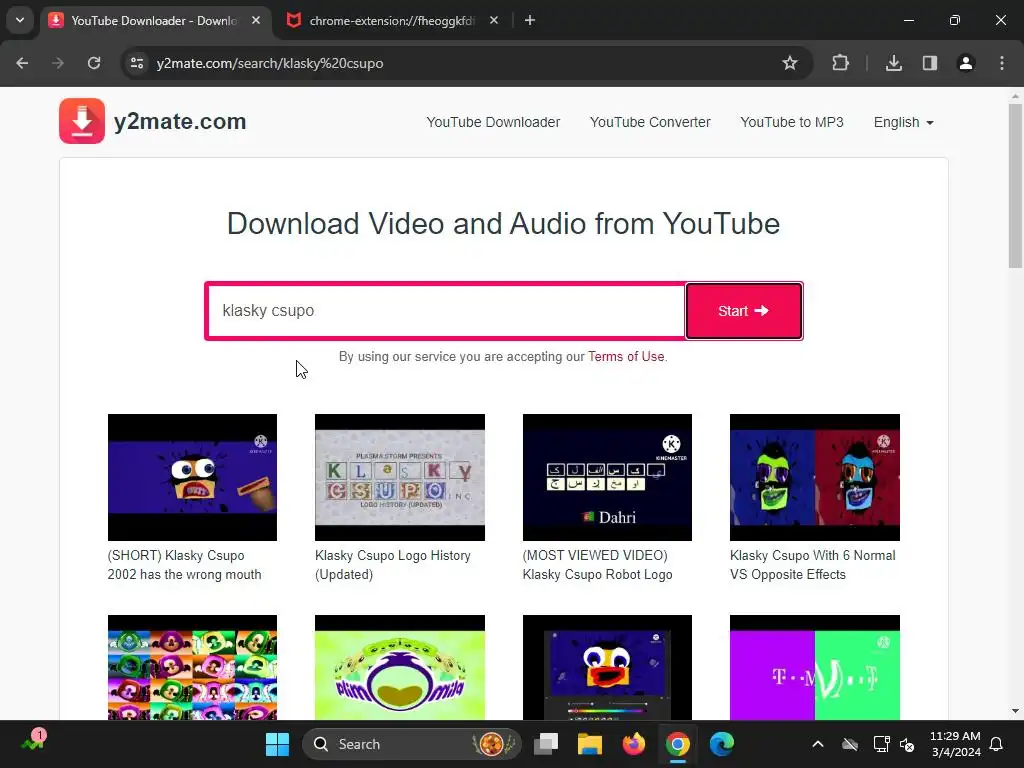Open thumbnail for Klasky Csupo Logo History
This screenshot has width=1024, height=768.
400,477
